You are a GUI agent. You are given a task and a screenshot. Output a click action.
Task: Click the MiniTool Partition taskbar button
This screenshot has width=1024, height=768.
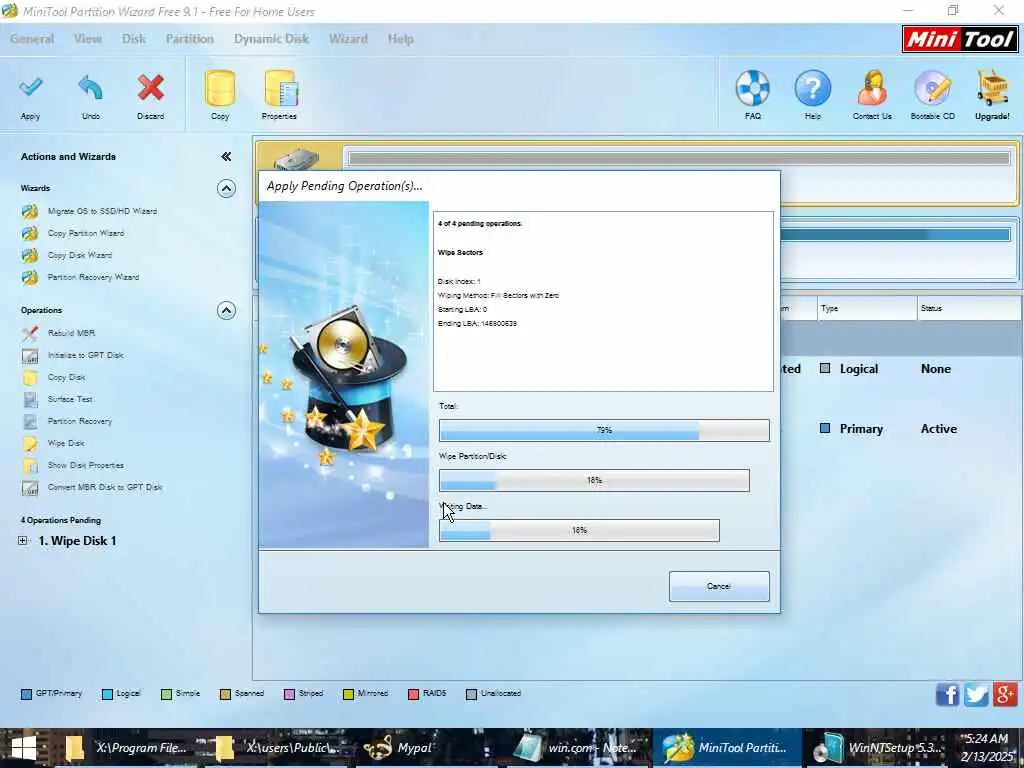click(727, 748)
